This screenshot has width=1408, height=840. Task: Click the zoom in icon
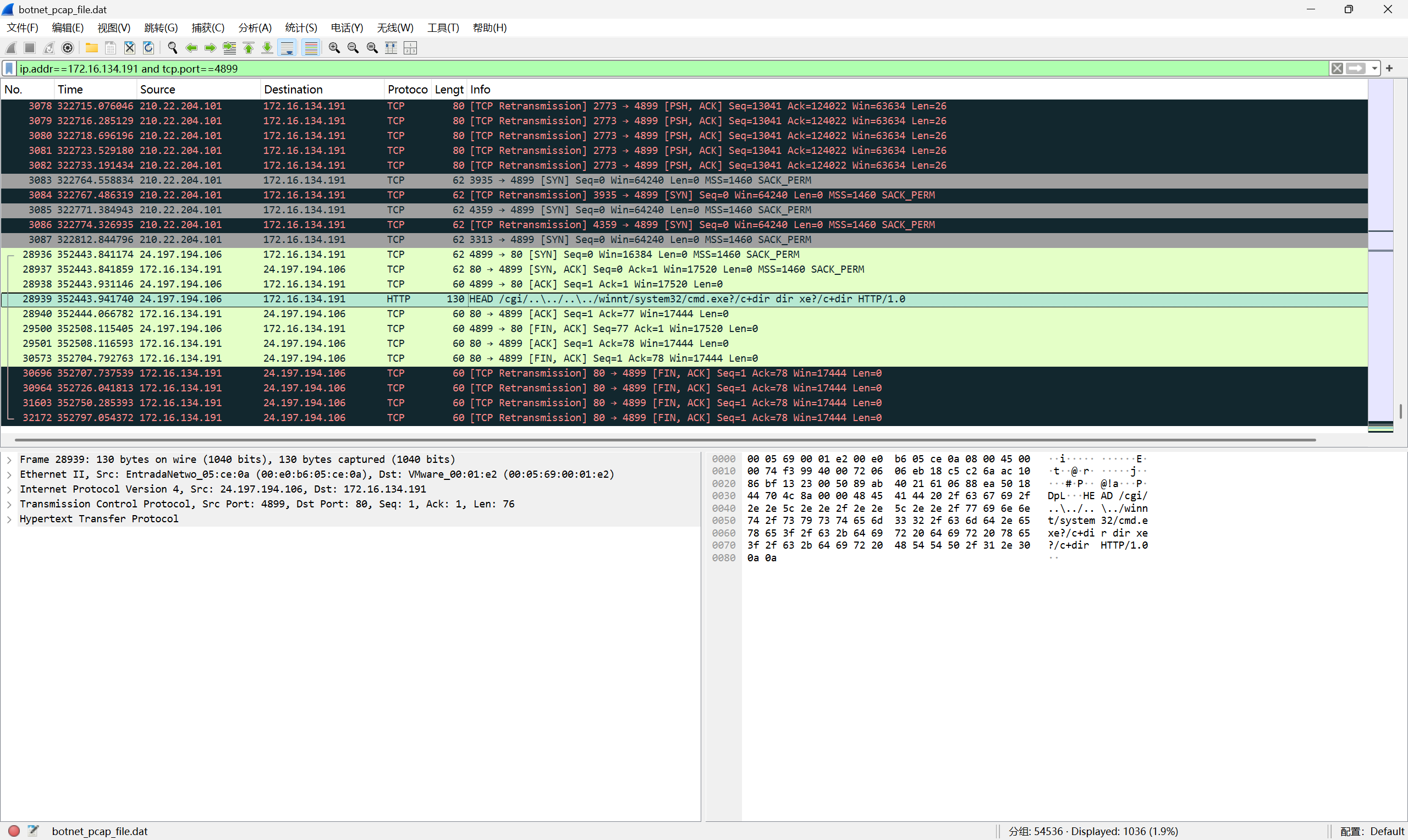[334, 48]
